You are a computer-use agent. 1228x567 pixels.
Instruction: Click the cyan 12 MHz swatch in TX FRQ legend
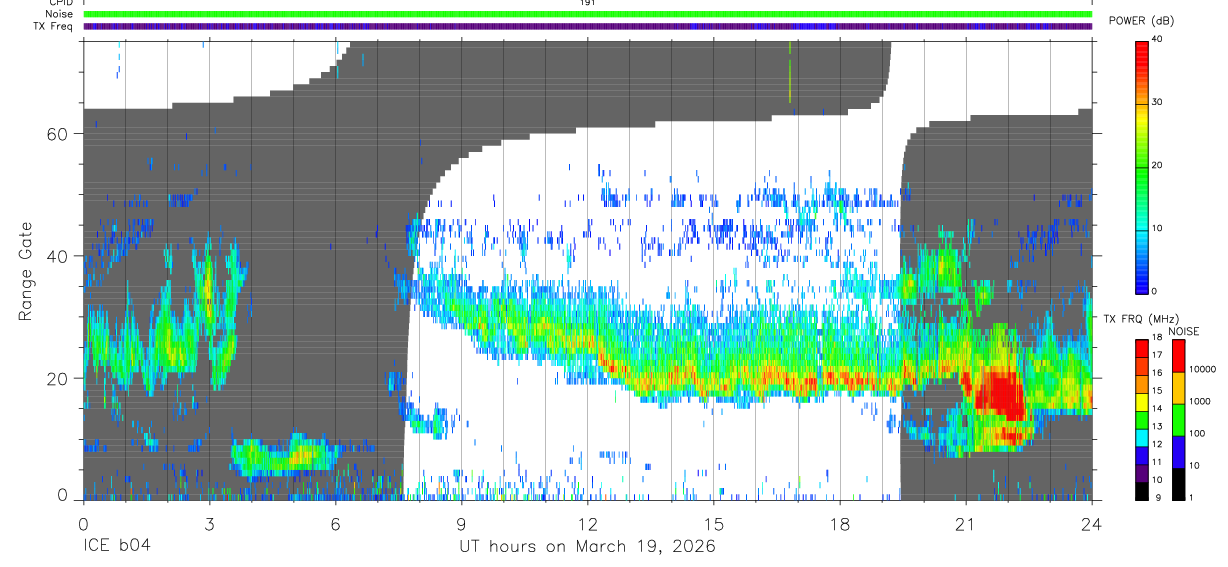coord(1142,436)
